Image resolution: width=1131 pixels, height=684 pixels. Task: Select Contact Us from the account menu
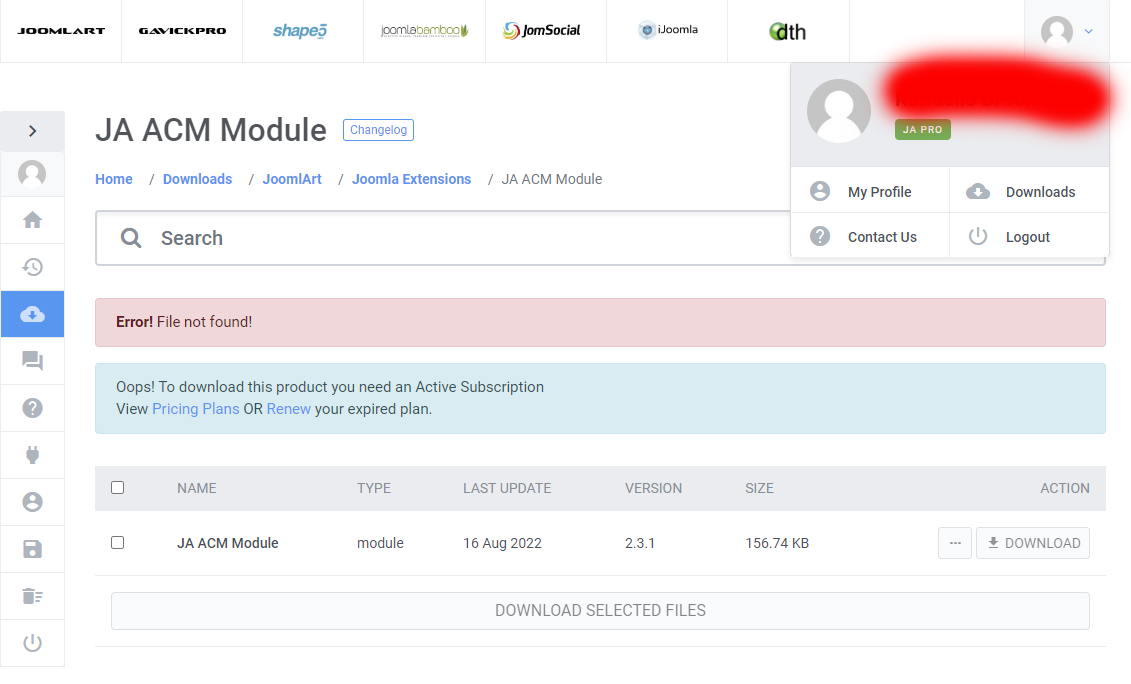pos(883,236)
